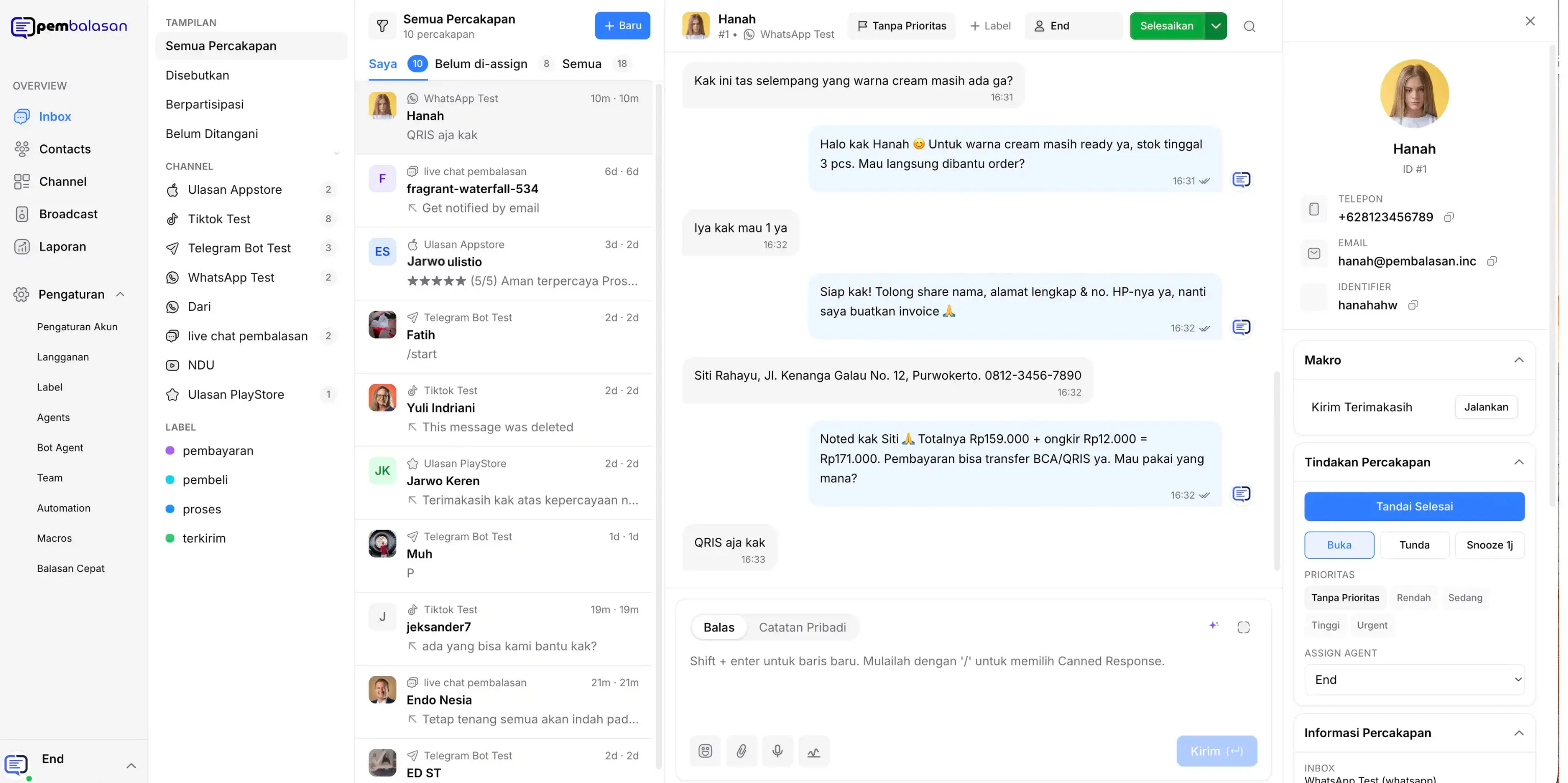Open the End assignee selector in header
The width and height of the screenshot is (1568, 783).
coord(1073,26)
